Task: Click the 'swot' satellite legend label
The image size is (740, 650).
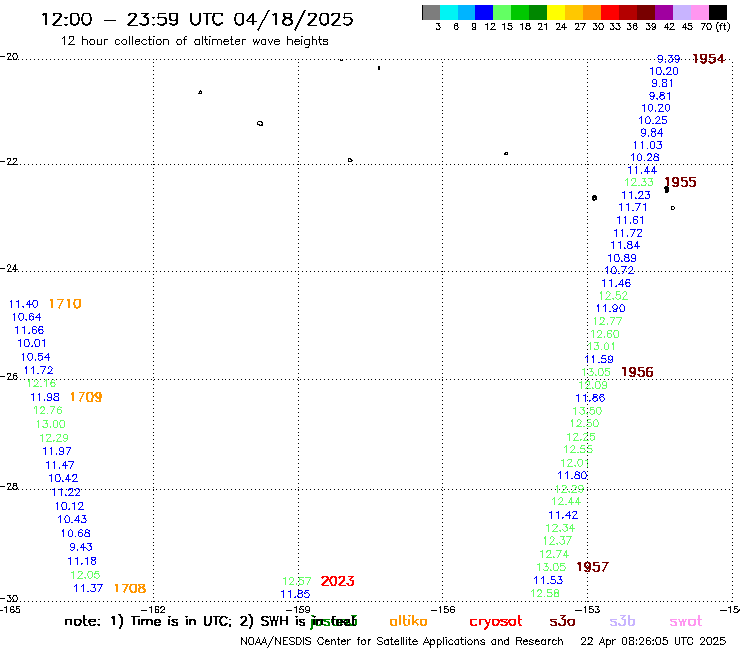Action: click(x=686, y=622)
